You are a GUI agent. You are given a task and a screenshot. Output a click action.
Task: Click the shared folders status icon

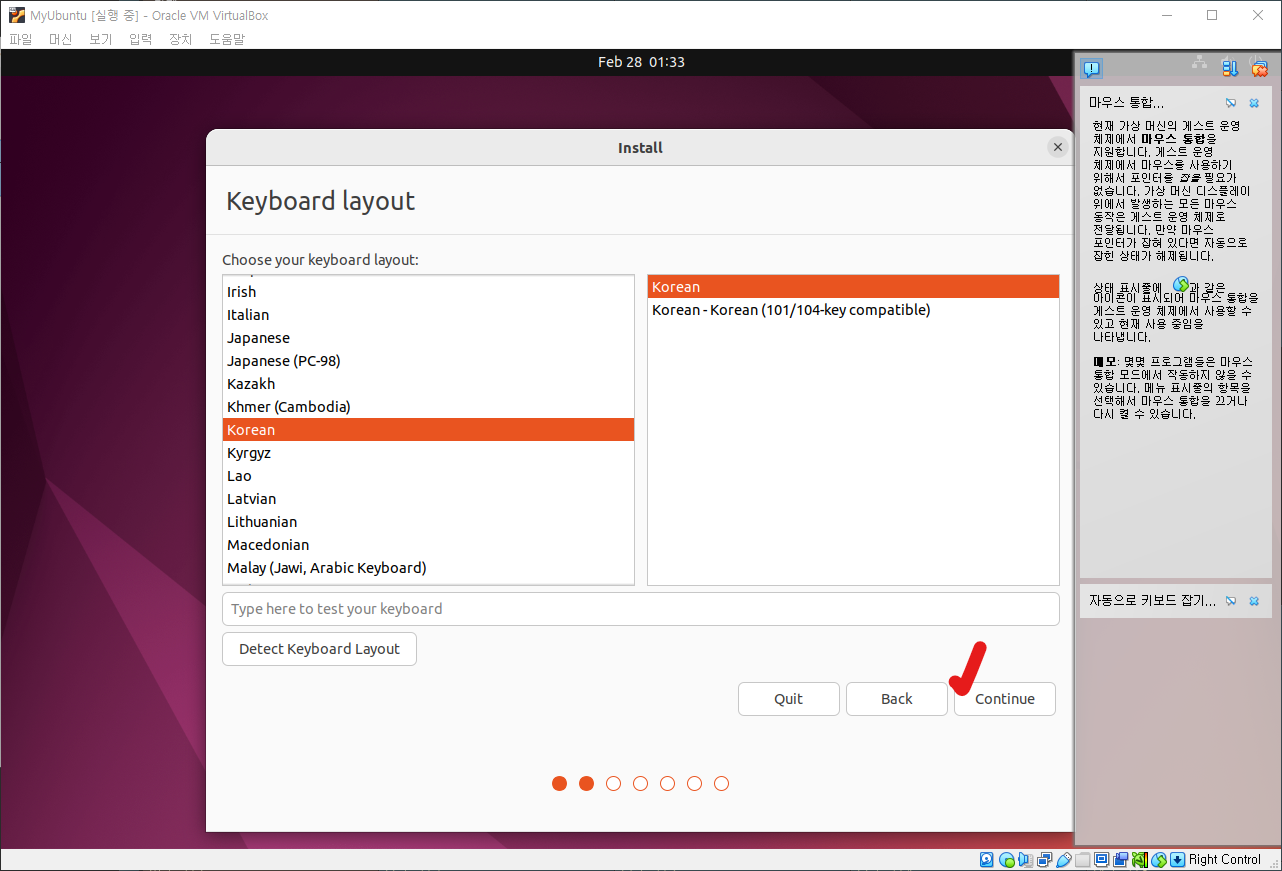[1082, 860]
